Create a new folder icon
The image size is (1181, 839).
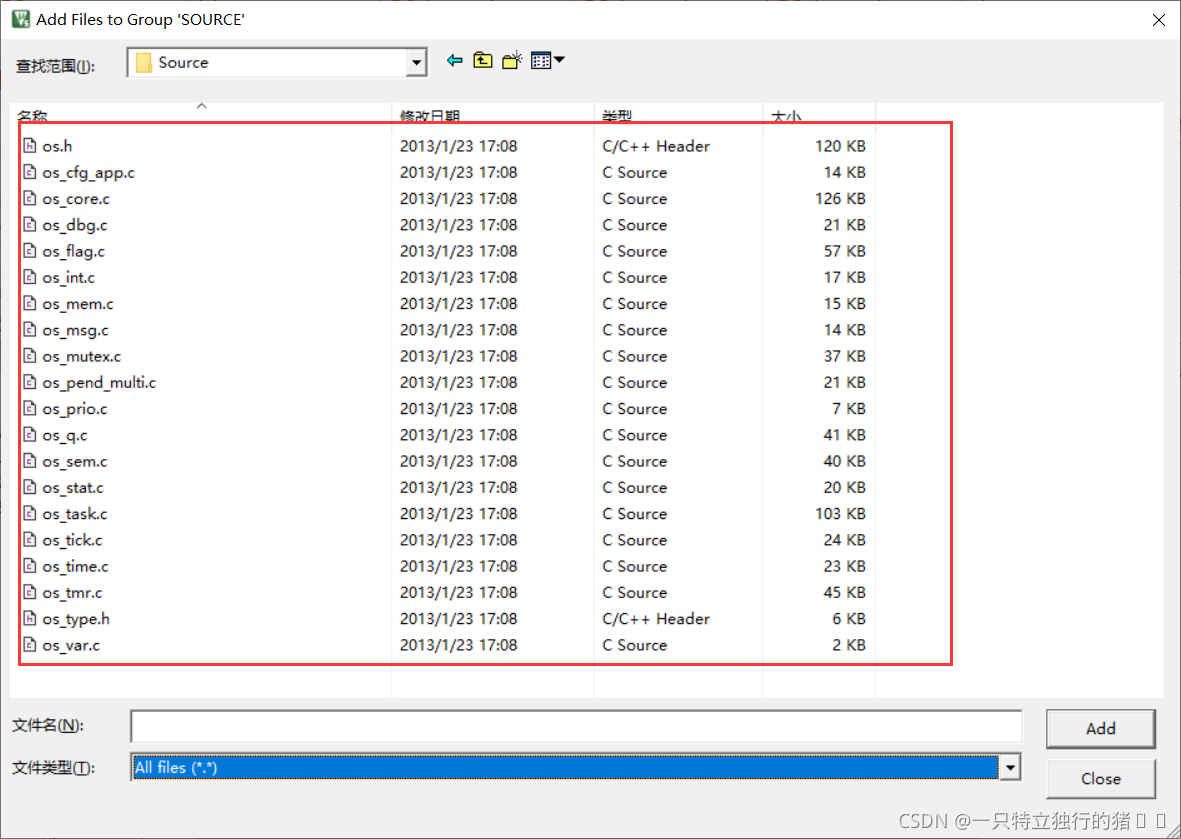(512, 60)
